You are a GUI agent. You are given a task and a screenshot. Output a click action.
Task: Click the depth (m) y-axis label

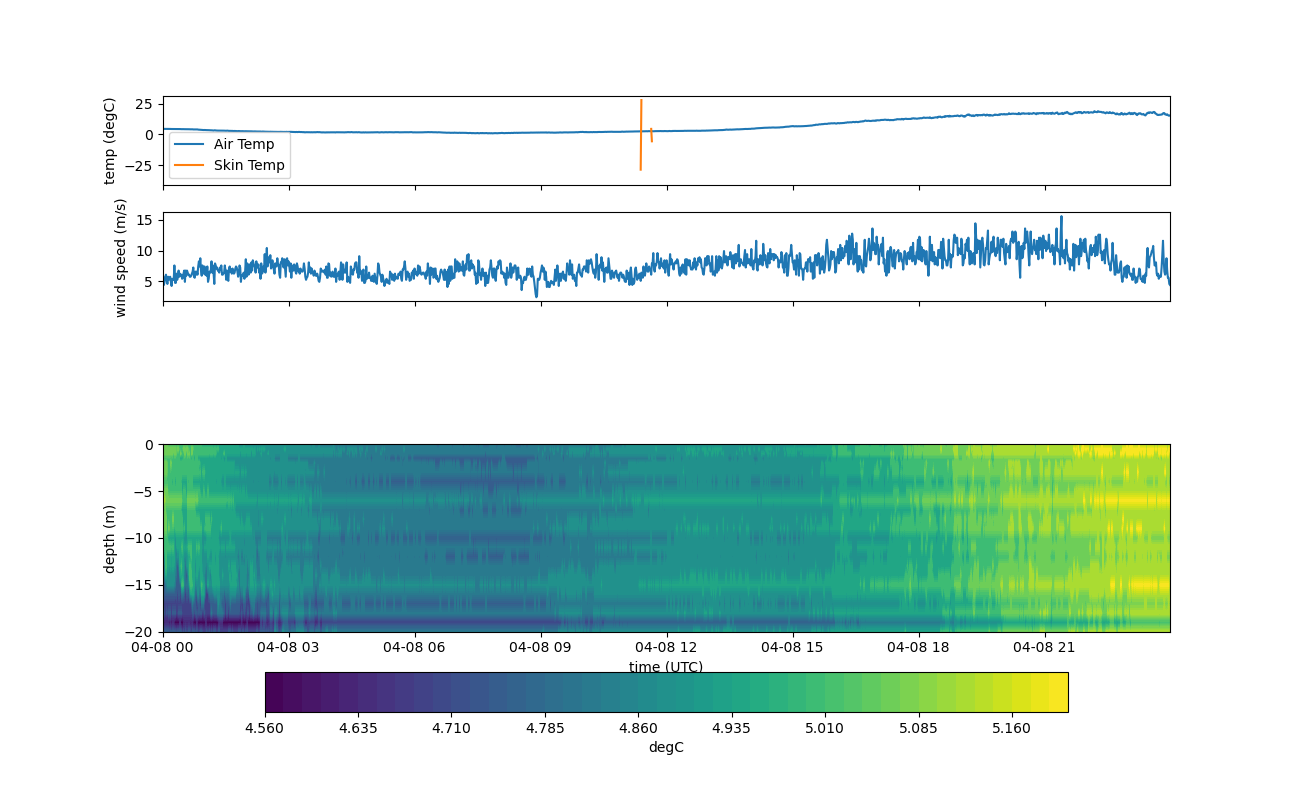(x=110, y=538)
